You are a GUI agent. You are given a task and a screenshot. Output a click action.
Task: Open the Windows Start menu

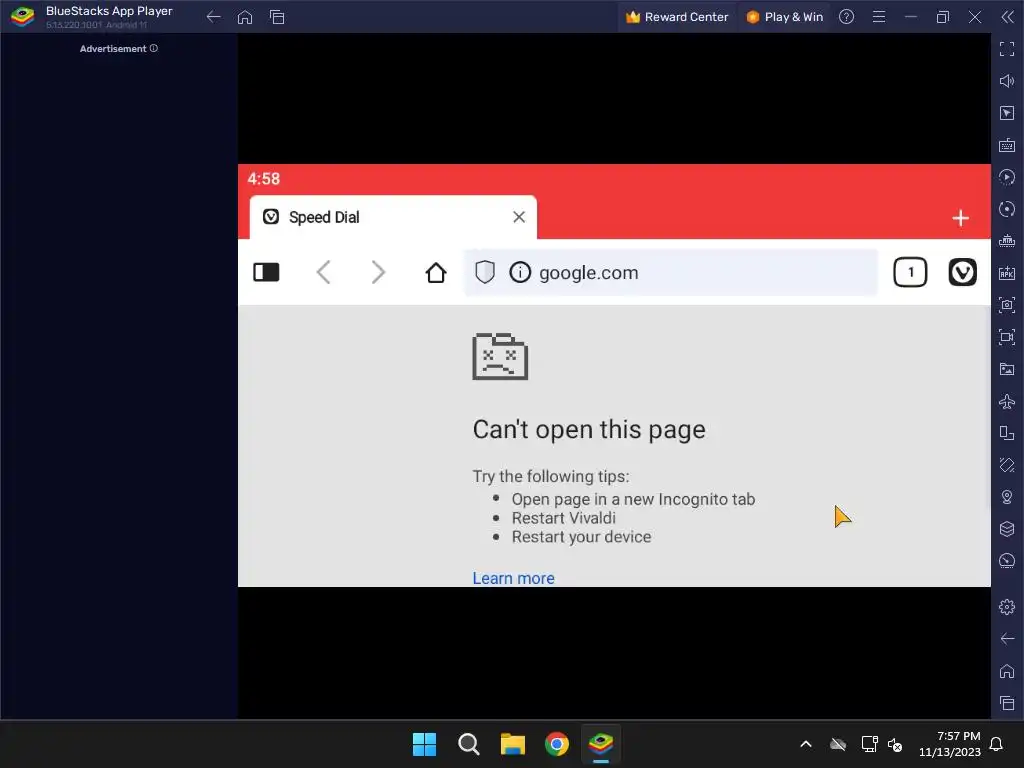point(424,744)
